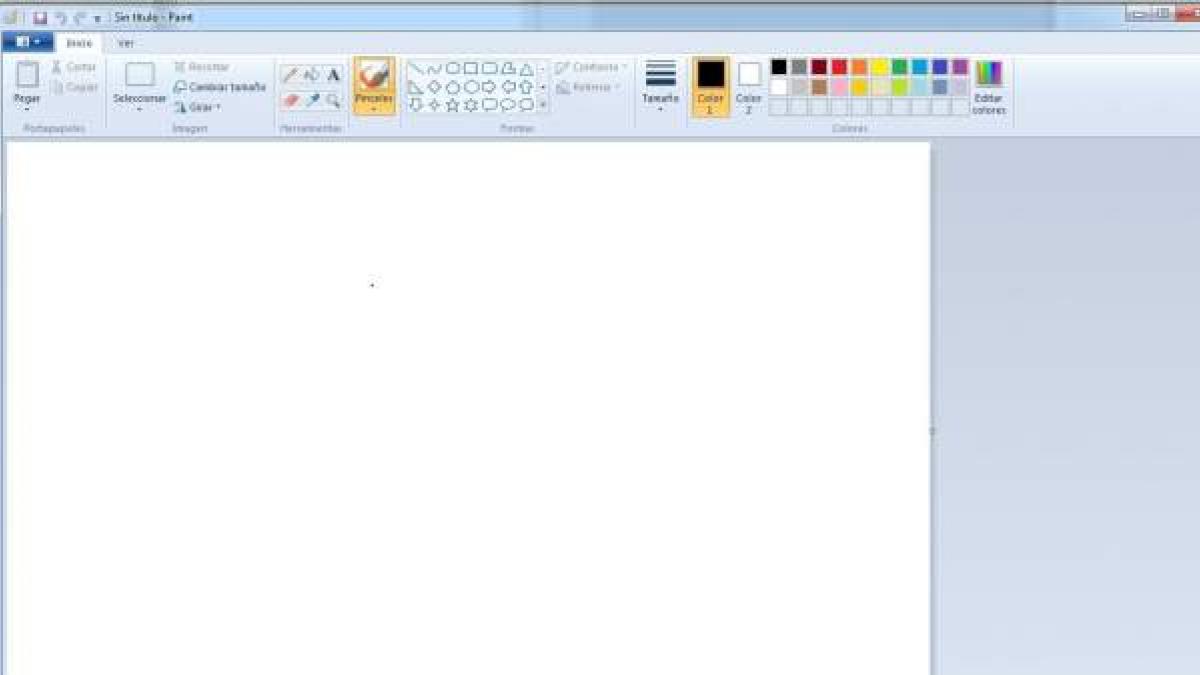Screen dimensions: 1200x675
Task: Open the Customize Quick Access Toolbar arrow
Action: pyautogui.click(x=97, y=18)
